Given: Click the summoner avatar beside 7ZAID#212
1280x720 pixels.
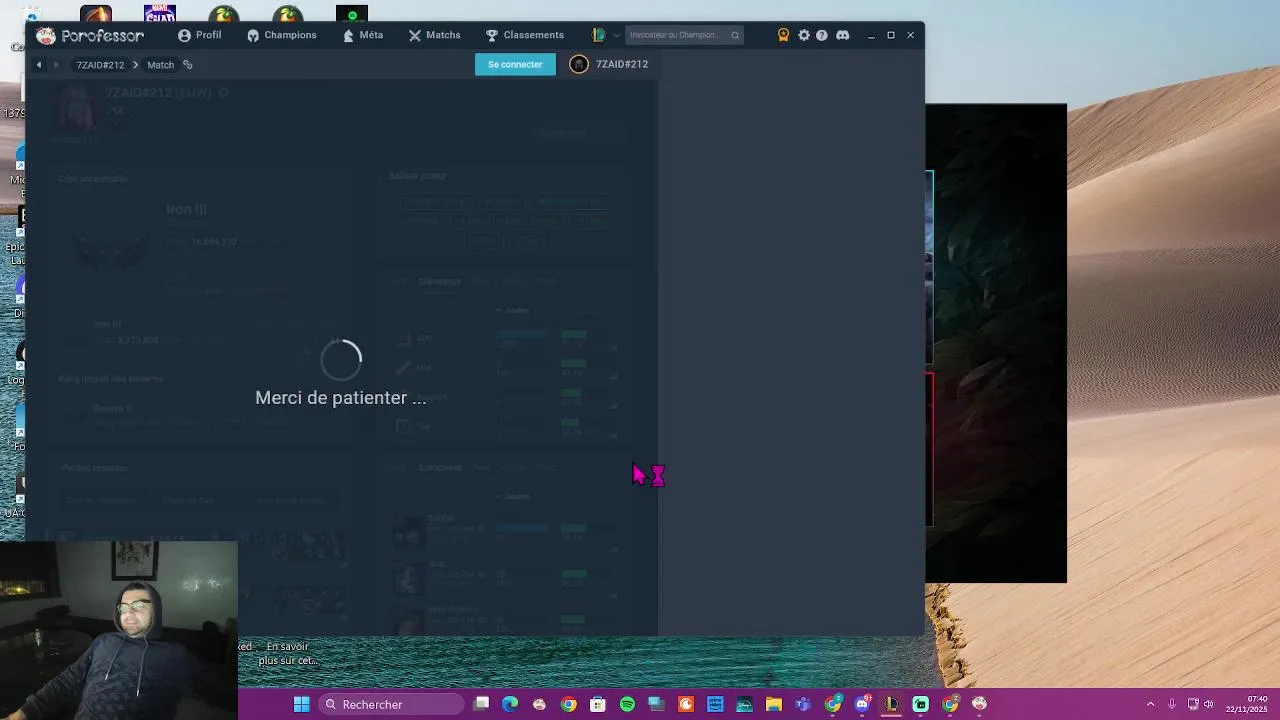Looking at the screenshot, I should point(578,64).
